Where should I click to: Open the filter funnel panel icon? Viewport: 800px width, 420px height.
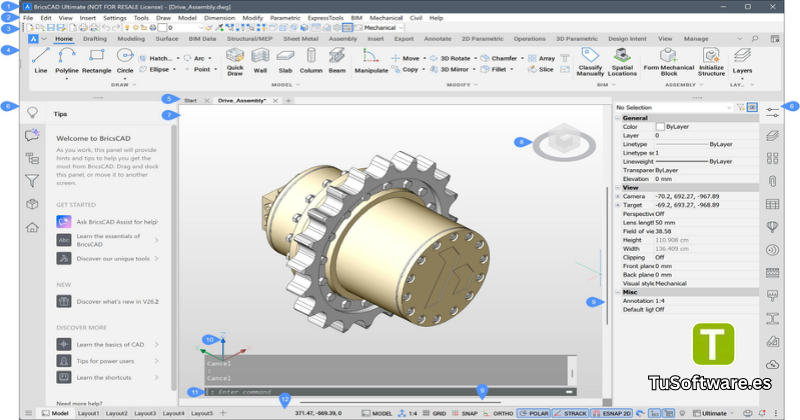[32, 181]
